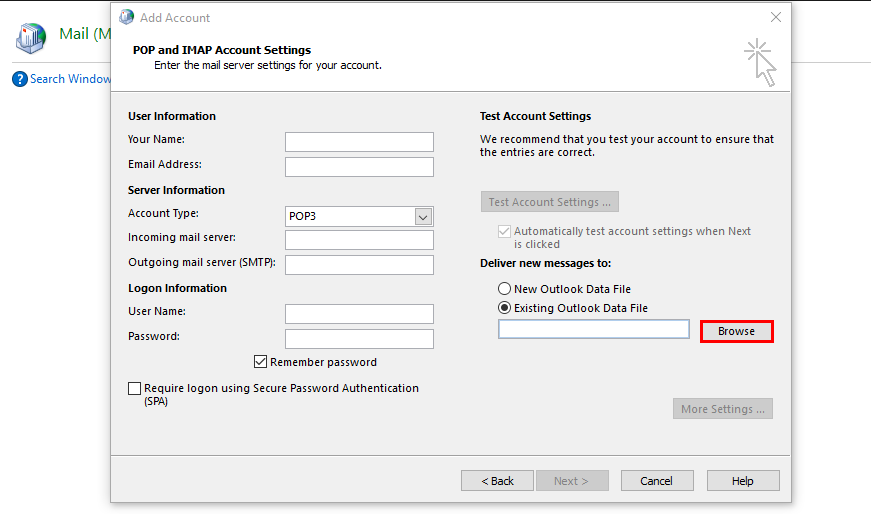Click the POP and IMAP Account Settings heading

pos(222,50)
